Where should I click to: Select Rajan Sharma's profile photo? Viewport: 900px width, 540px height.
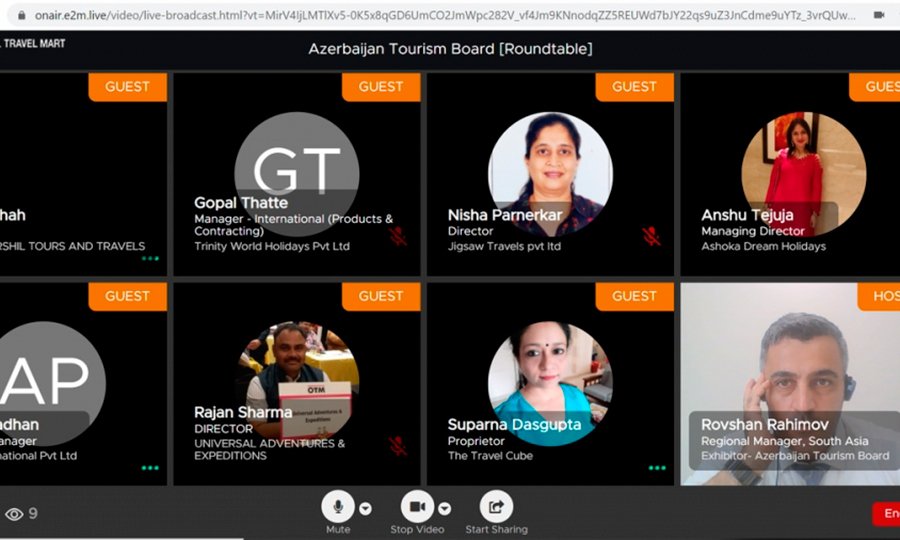pos(297,383)
